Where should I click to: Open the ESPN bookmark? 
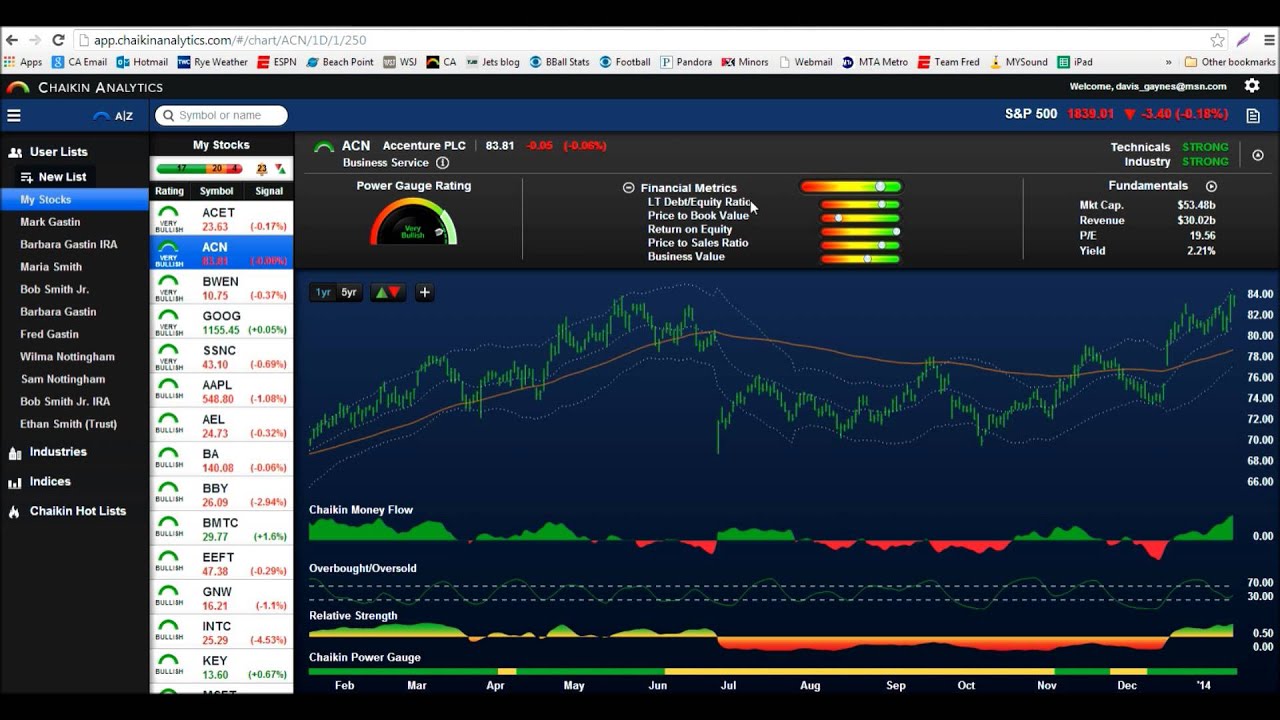pos(277,62)
